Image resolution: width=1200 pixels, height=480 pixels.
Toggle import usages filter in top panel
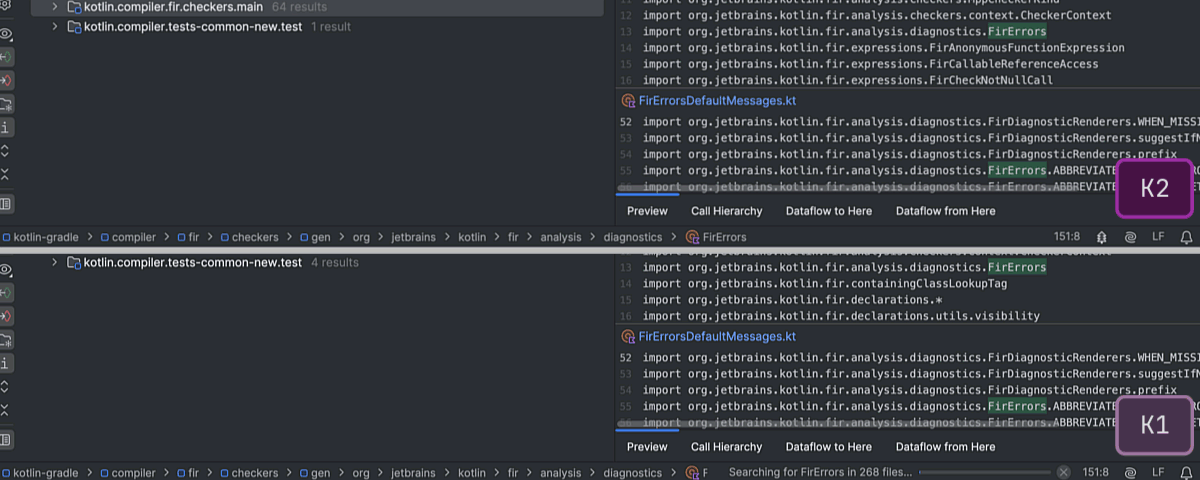pyautogui.click(x=6, y=104)
